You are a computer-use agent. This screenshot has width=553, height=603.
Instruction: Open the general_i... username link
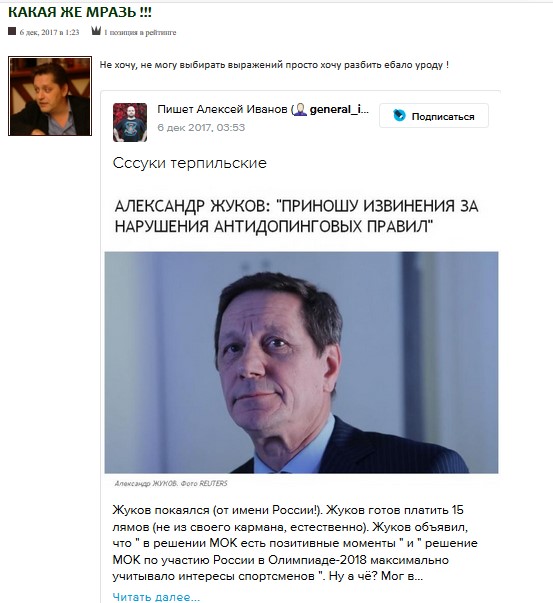(x=339, y=110)
